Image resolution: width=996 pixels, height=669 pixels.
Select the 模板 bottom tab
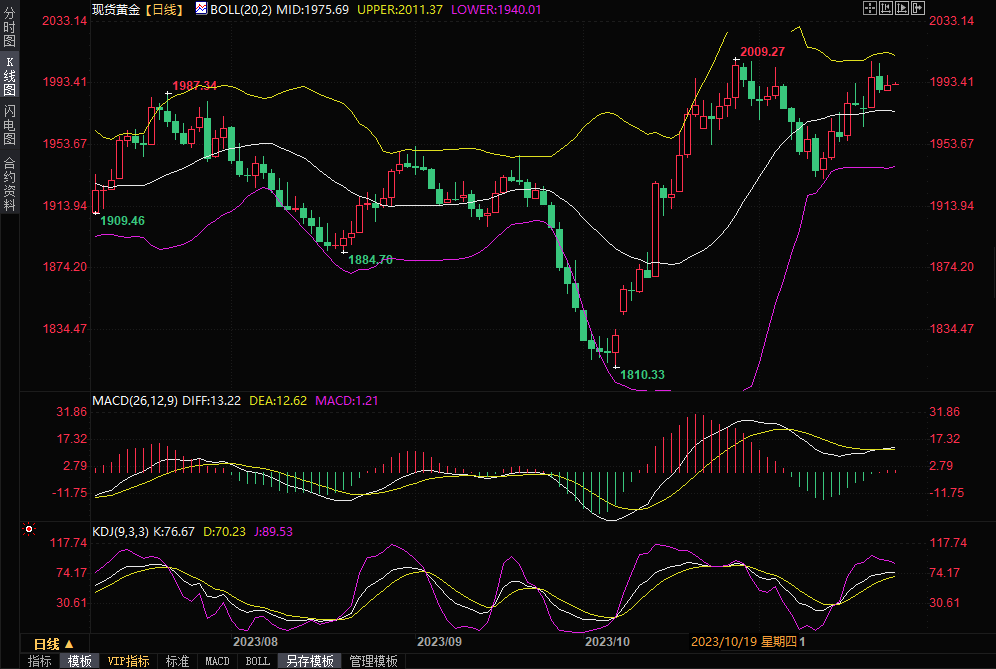coord(79,661)
